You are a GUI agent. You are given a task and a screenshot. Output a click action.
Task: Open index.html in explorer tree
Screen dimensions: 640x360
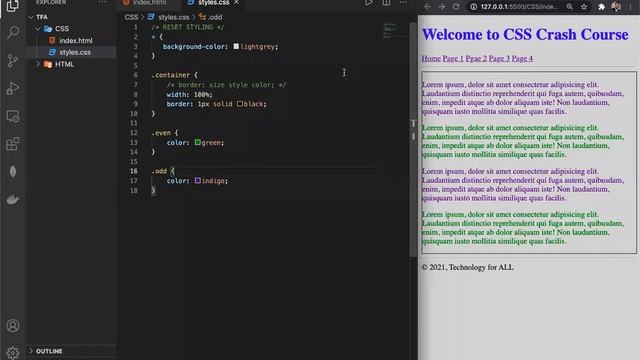76,40
